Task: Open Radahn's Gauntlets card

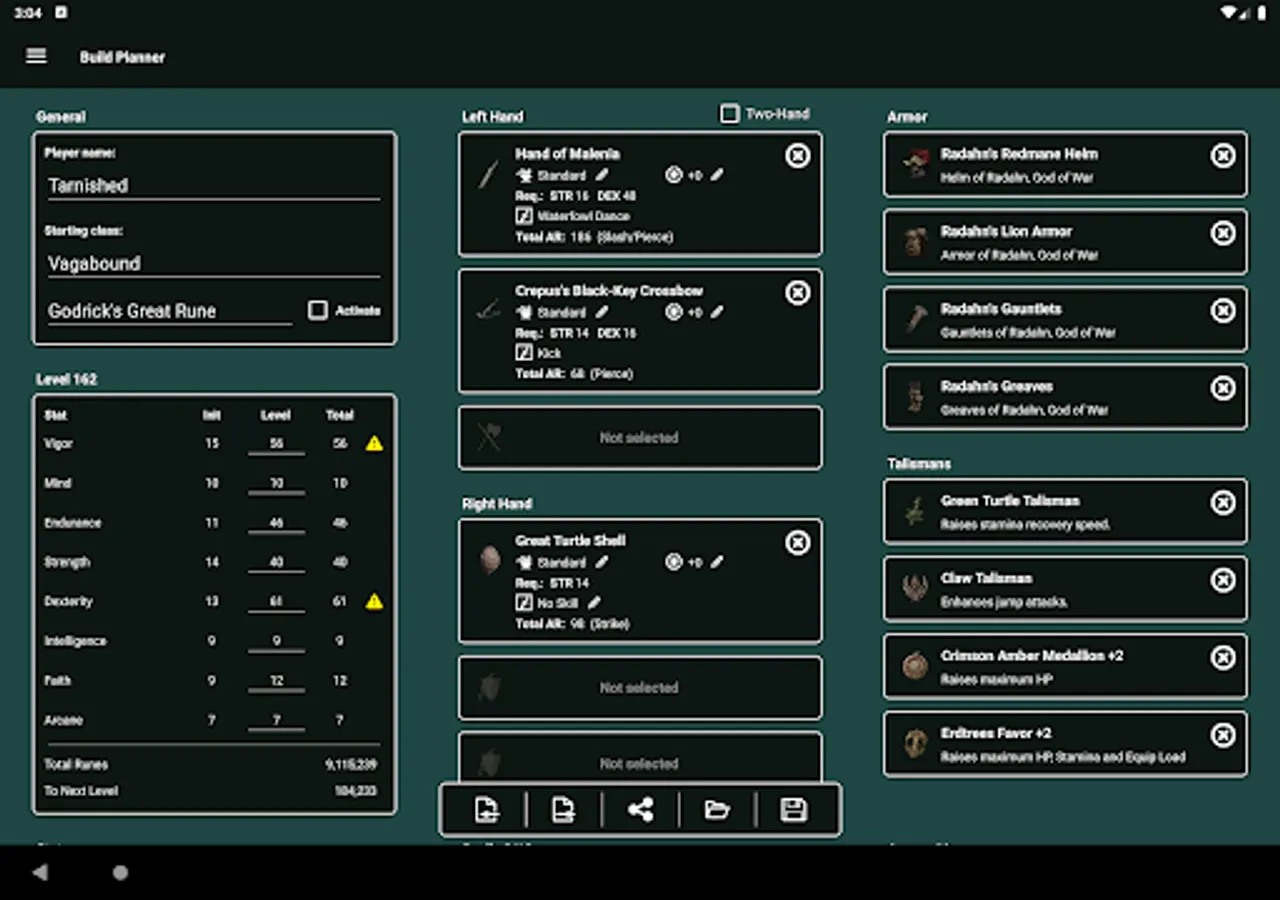Action: [x=1065, y=320]
